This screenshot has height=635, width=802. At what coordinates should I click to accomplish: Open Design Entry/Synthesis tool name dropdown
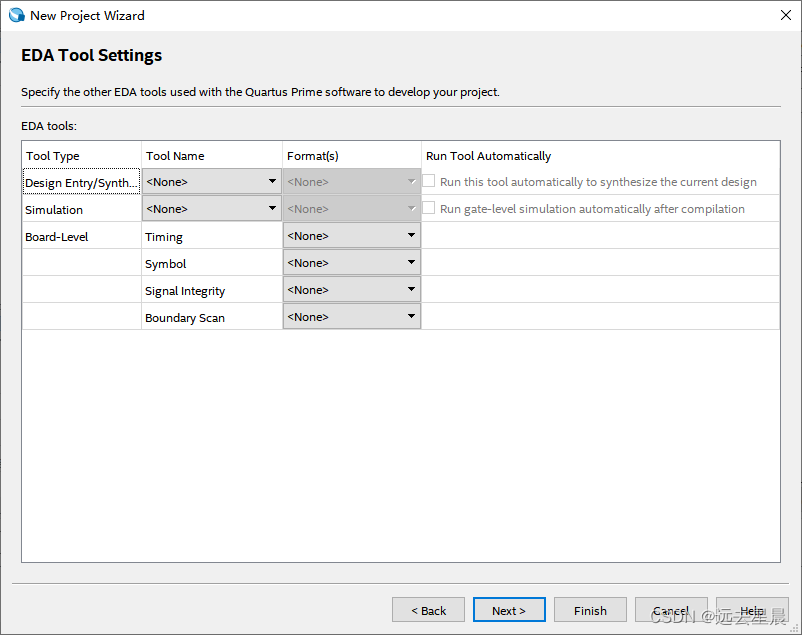(211, 182)
